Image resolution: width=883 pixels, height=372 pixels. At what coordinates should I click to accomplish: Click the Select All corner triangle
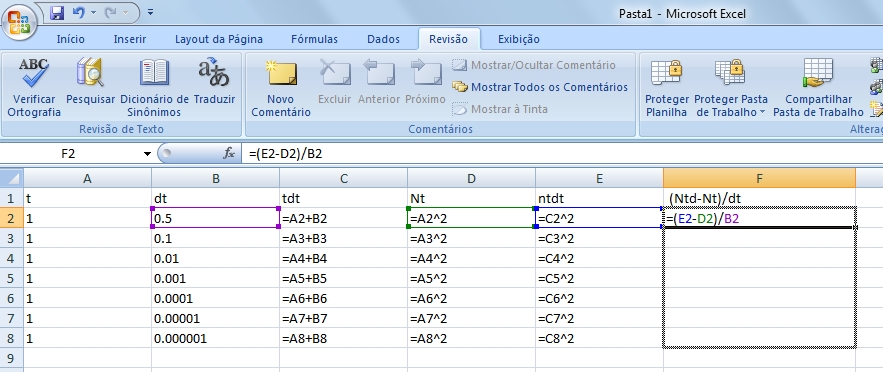pos(11,178)
